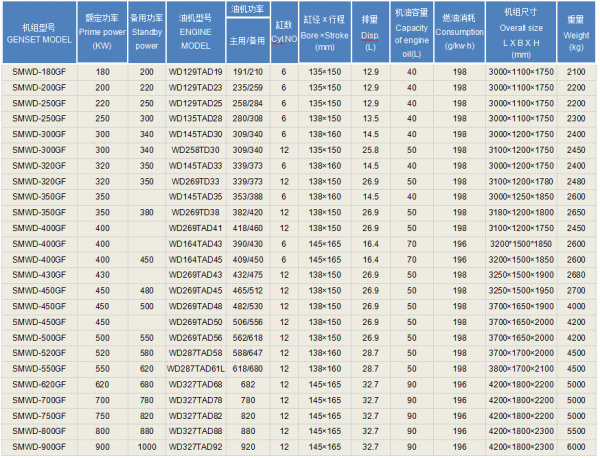Click overall size 3200*1500*1850

[521, 244]
